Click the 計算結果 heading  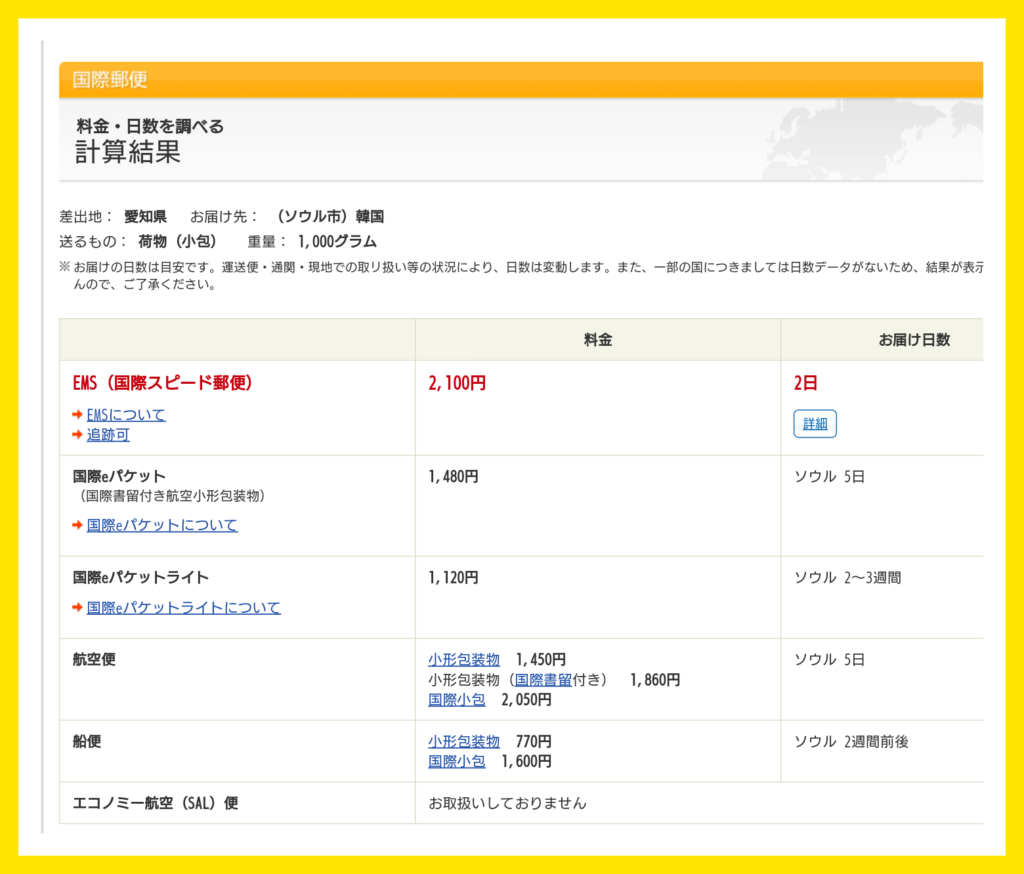tap(127, 152)
